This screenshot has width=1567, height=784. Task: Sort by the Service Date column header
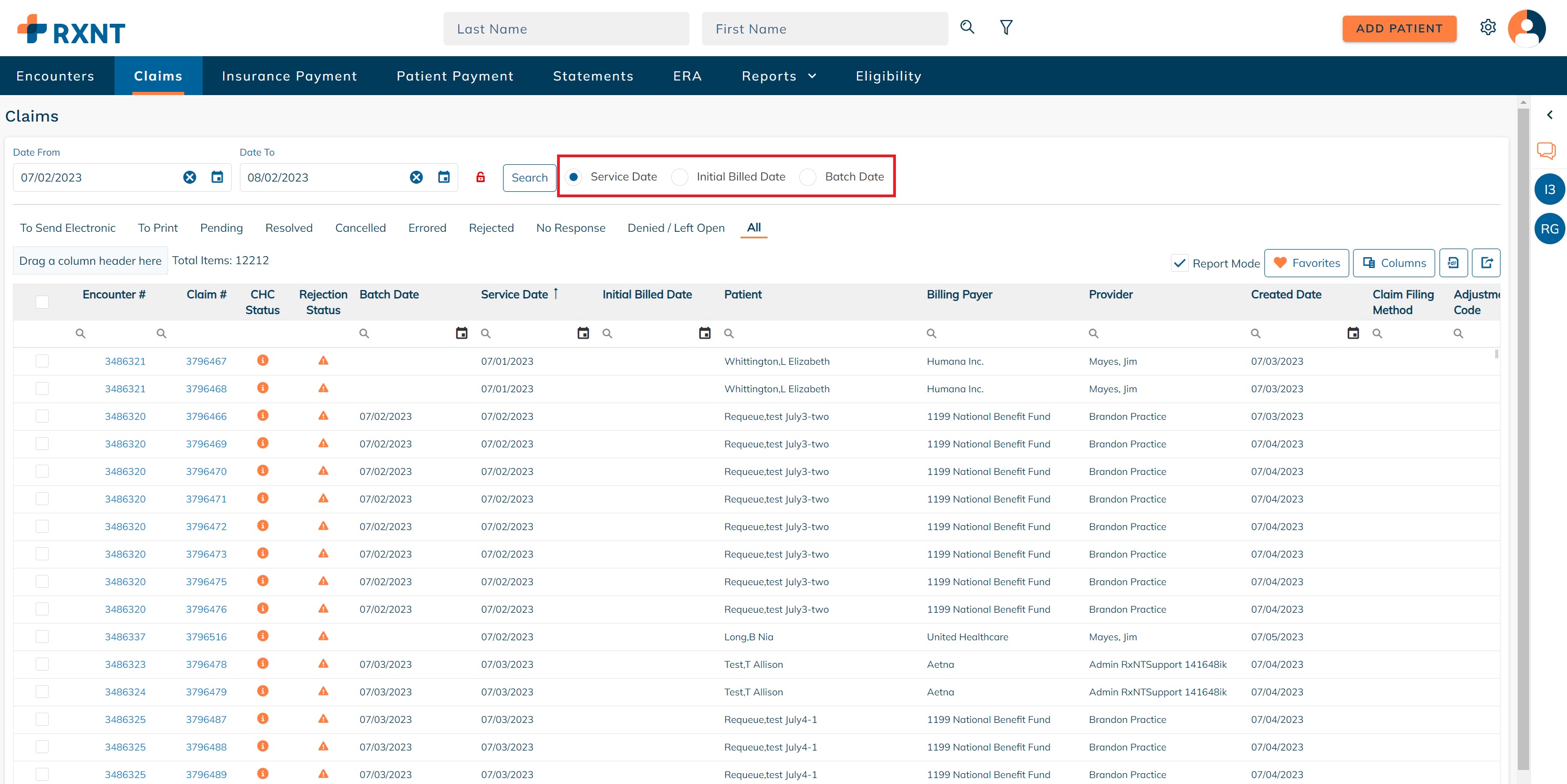point(514,294)
